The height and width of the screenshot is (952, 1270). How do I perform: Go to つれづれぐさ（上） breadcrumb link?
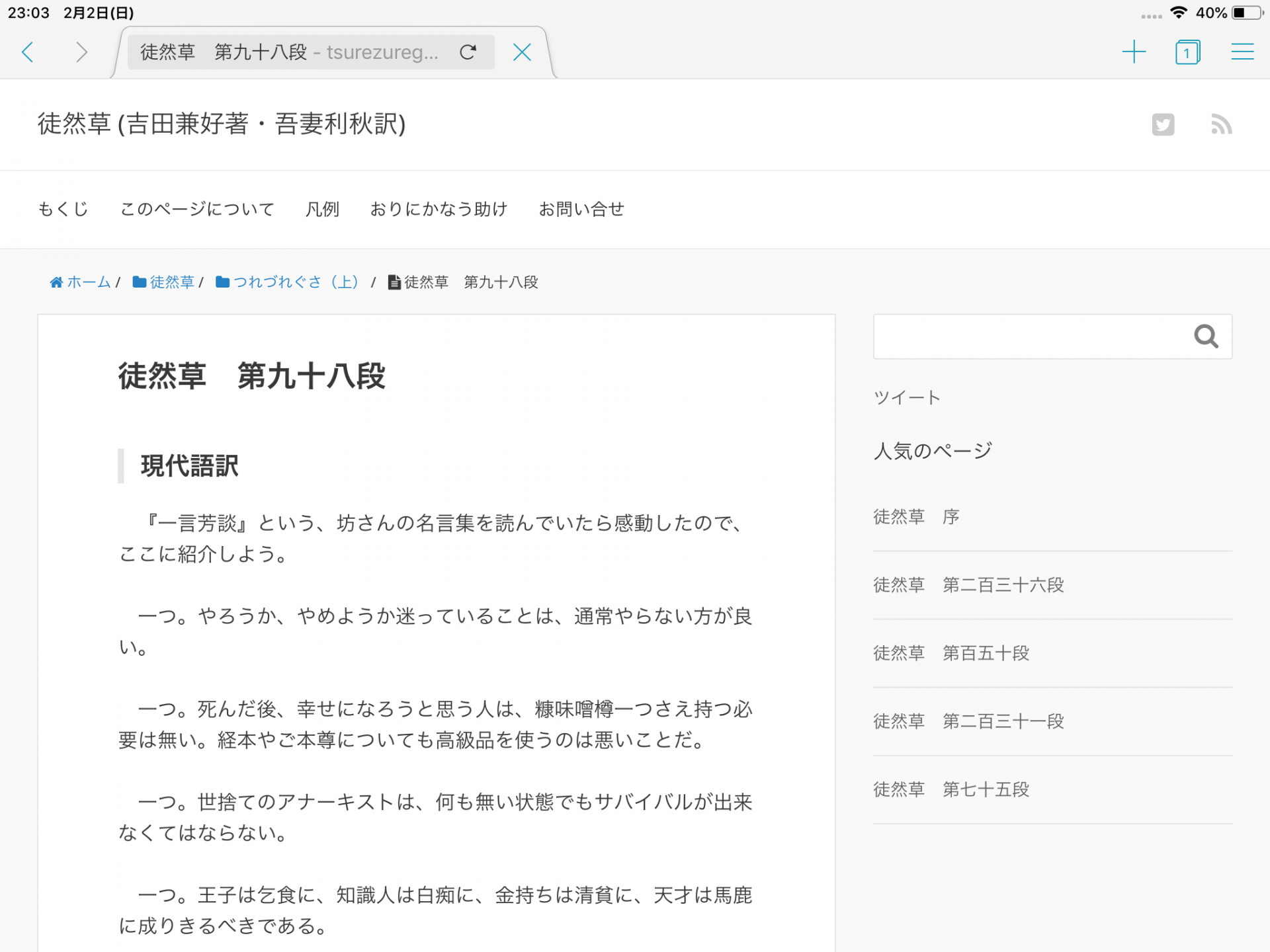(x=296, y=282)
